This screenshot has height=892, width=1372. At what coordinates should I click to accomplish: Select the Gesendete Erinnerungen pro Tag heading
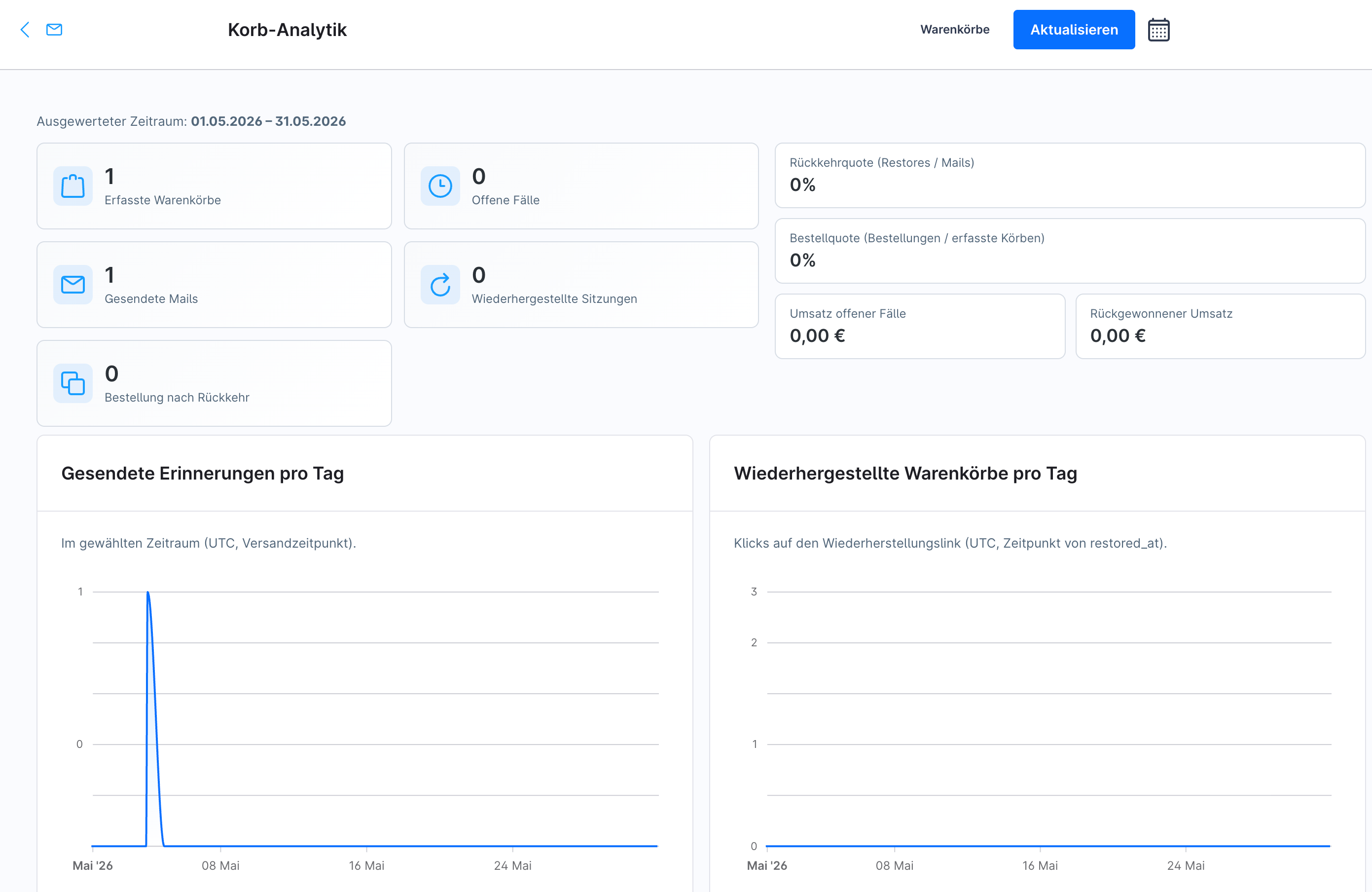click(x=202, y=474)
